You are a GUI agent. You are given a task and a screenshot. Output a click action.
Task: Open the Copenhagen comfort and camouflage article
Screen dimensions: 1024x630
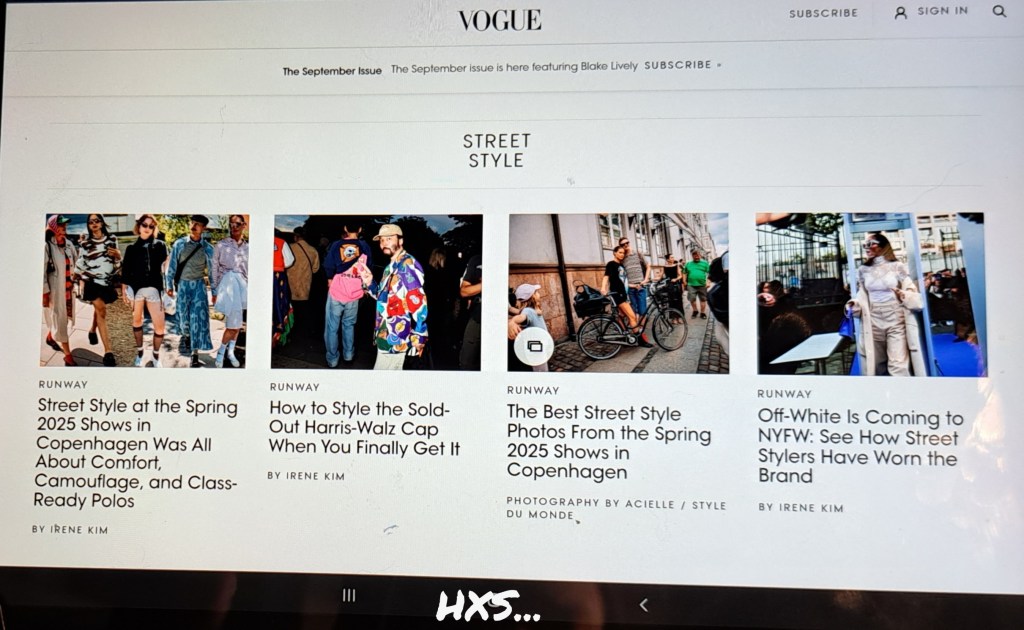coord(136,452)
